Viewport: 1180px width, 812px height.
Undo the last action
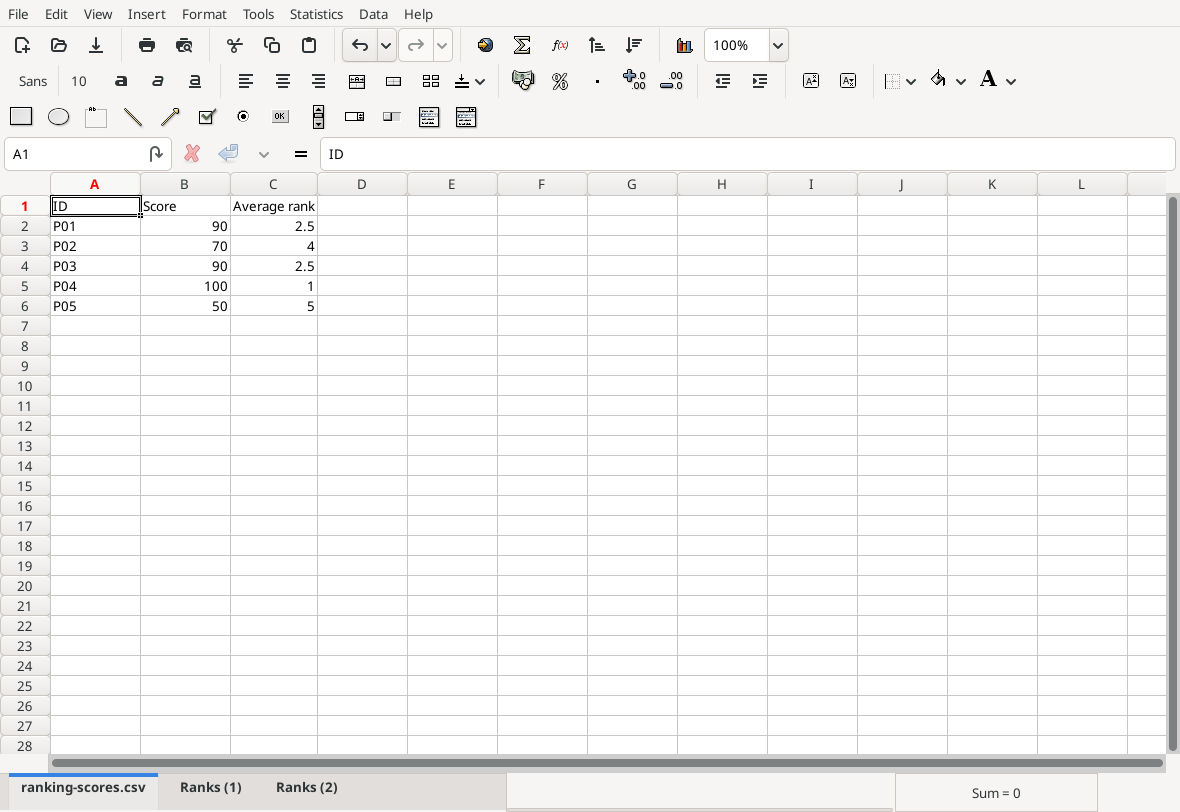point(360,45)
